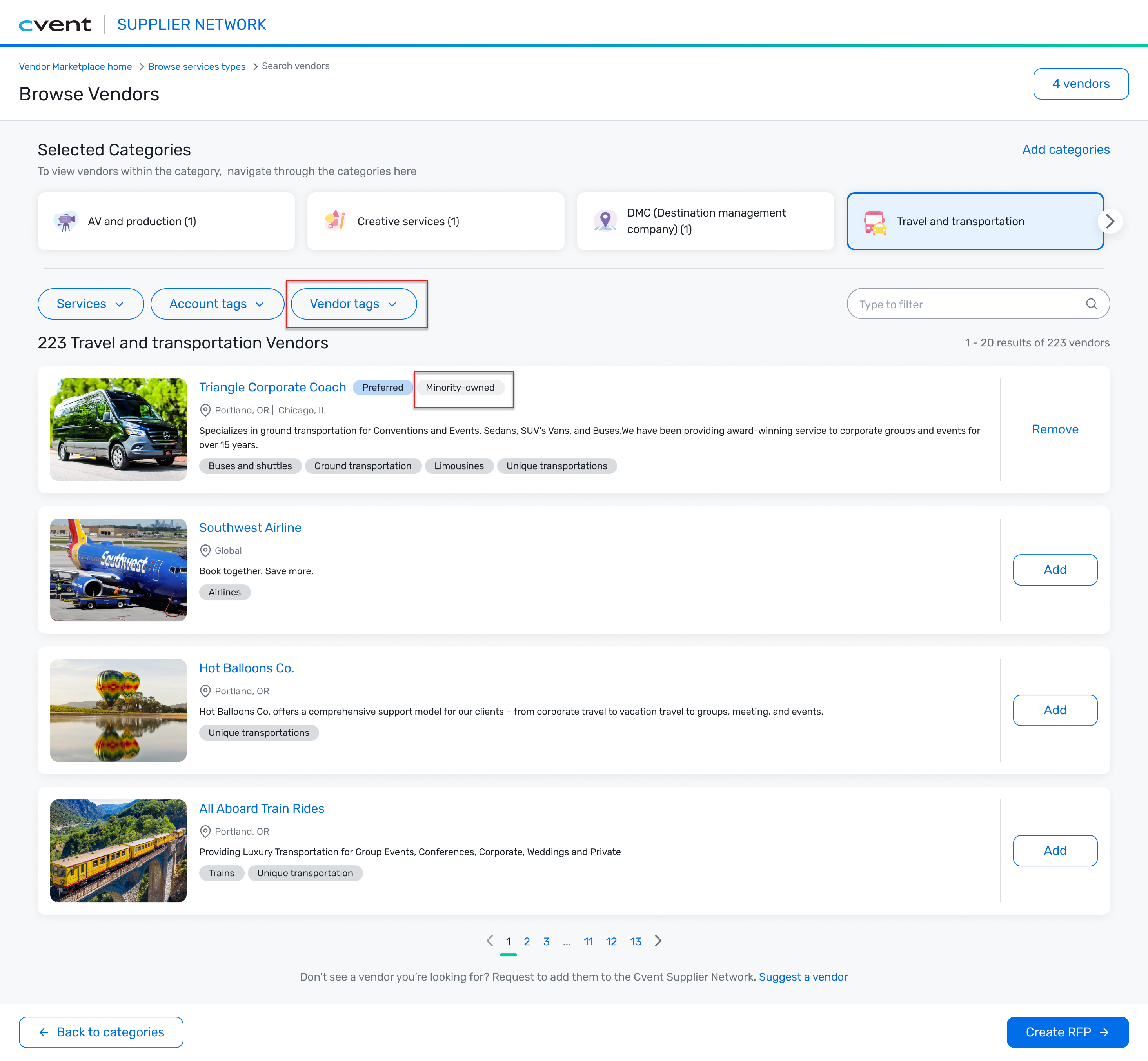
Task: Click the 4 vendors button
Action: click(1081, 84)
